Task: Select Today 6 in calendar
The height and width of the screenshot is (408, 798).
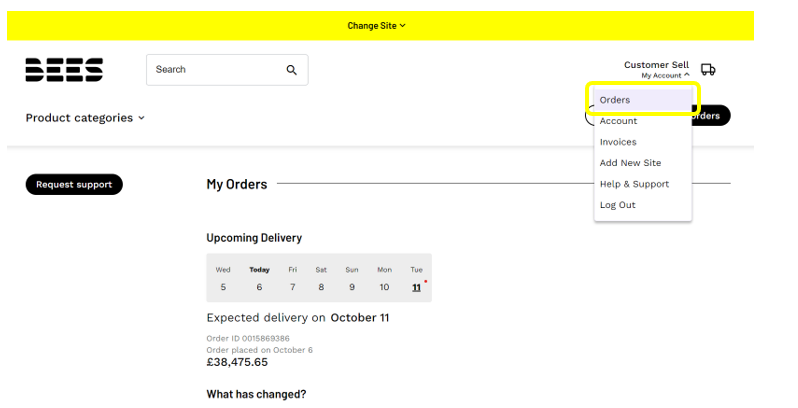Action: (x=259, y=279)
